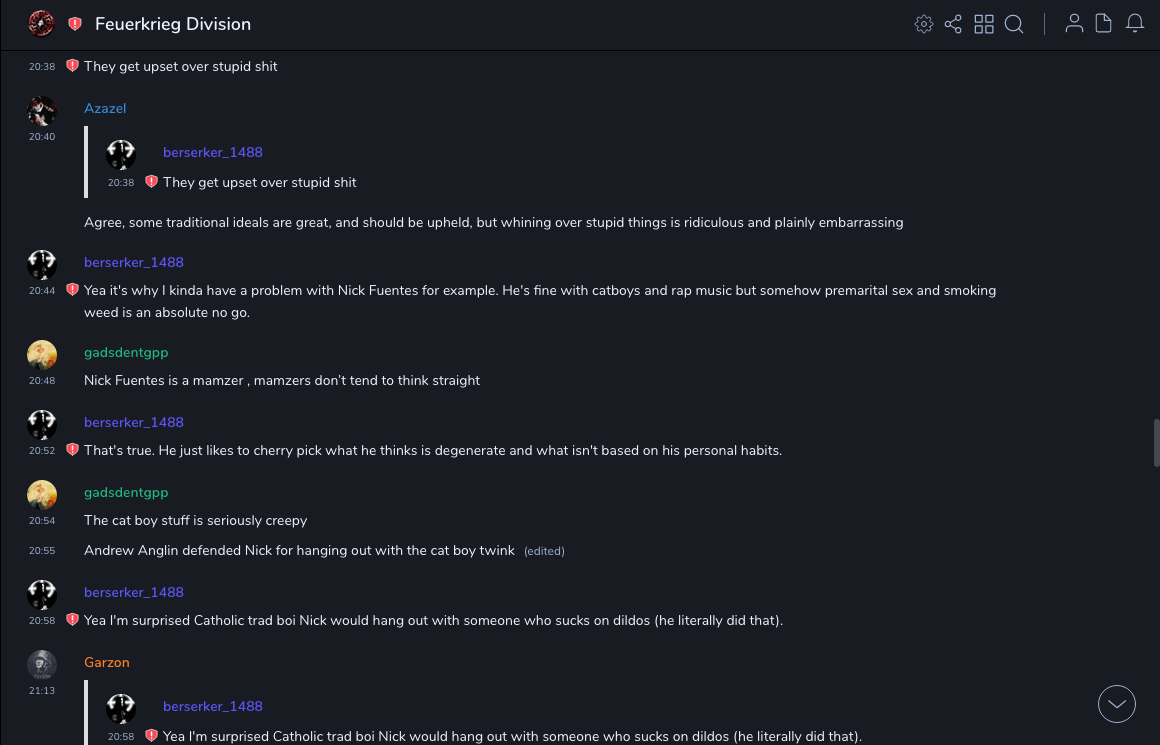Click the "(edited)" label on the 20:55 message
The width and height of the screenshot is (1160, 745).
coord(544,551)
